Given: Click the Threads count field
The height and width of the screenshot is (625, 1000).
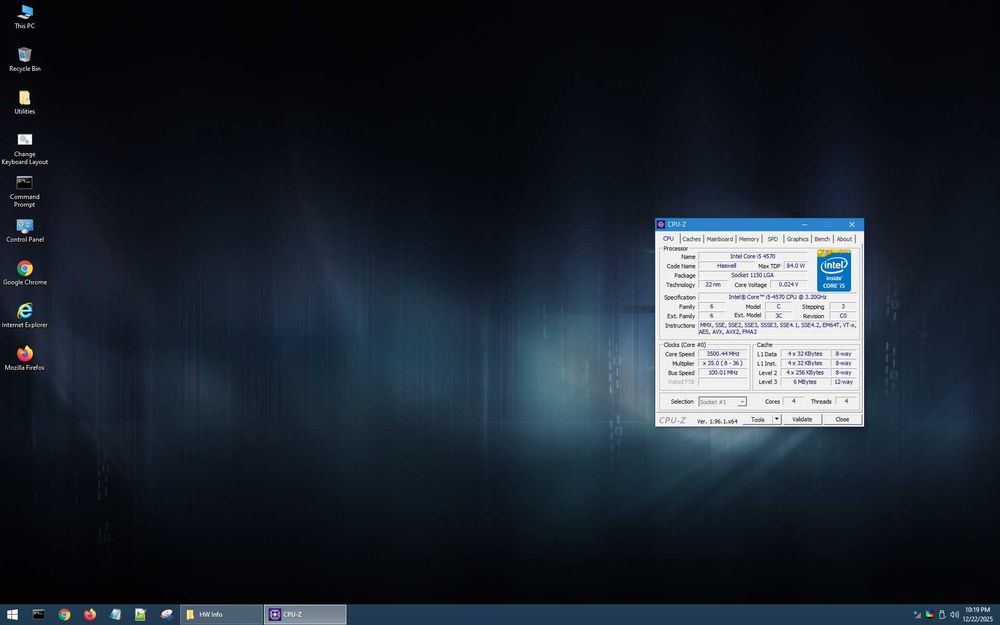Looking at the screenshot, I should tap(846, 402).
